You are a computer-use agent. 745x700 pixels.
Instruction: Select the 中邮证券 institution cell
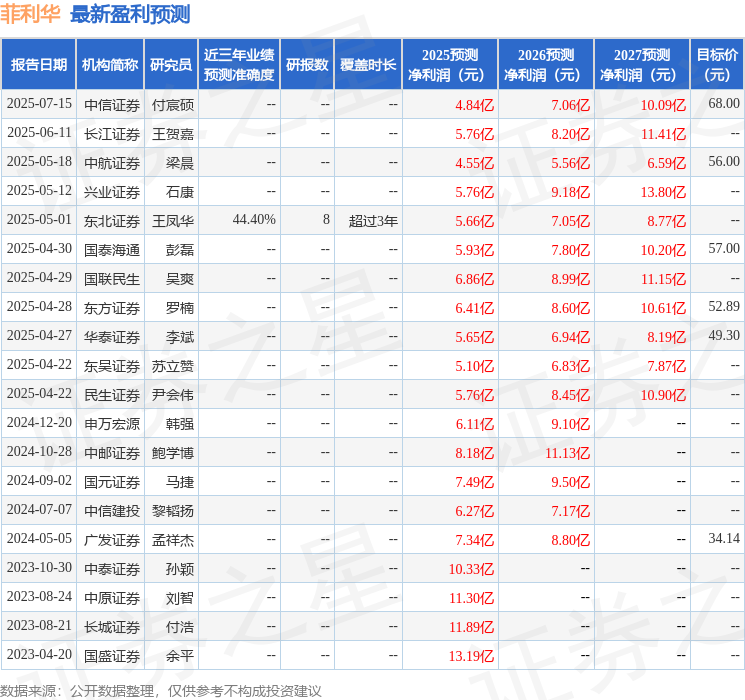tap(112, 453)
